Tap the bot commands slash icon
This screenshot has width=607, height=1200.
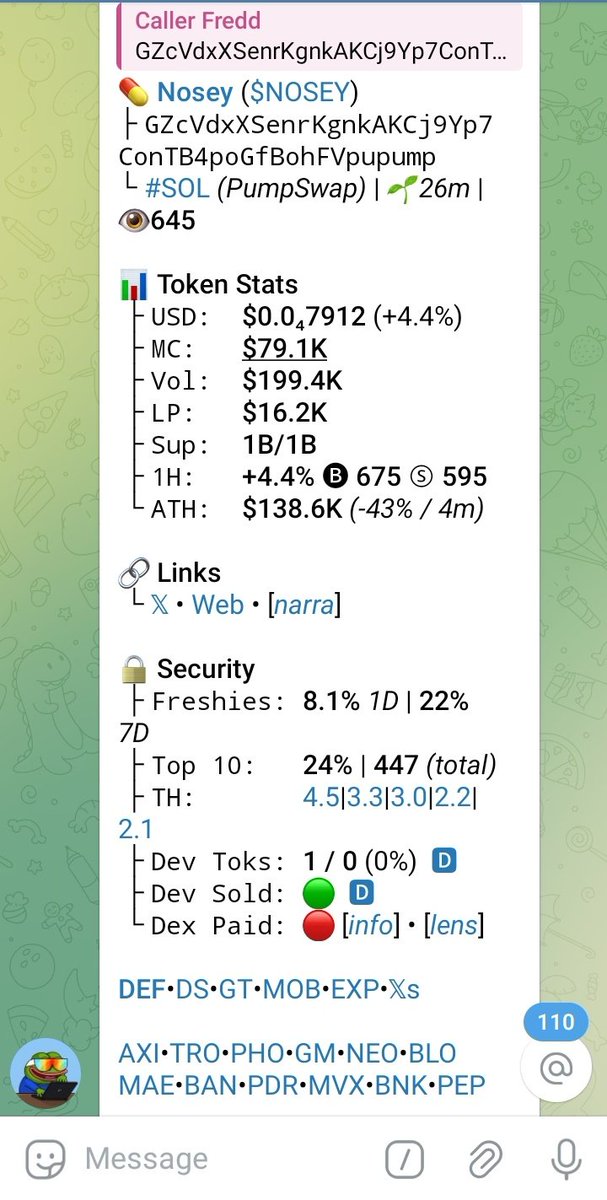pos(404,1160)
